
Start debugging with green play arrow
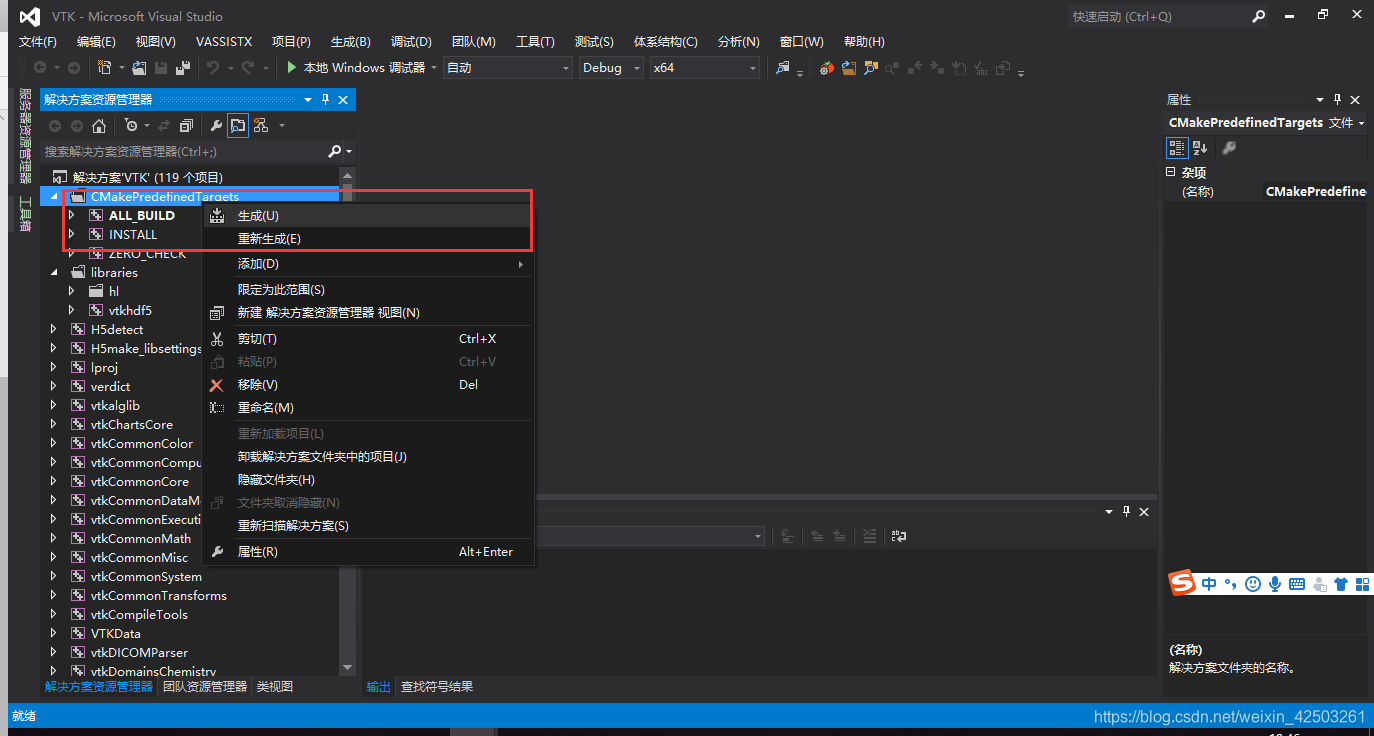[x=291, y=68]
